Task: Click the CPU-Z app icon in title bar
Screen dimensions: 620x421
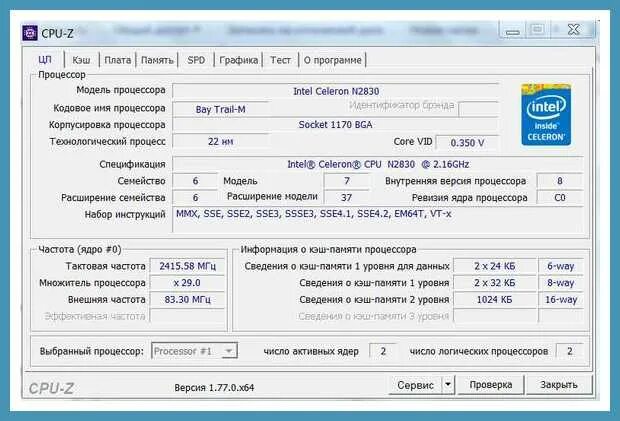Action: pos(30,34)
